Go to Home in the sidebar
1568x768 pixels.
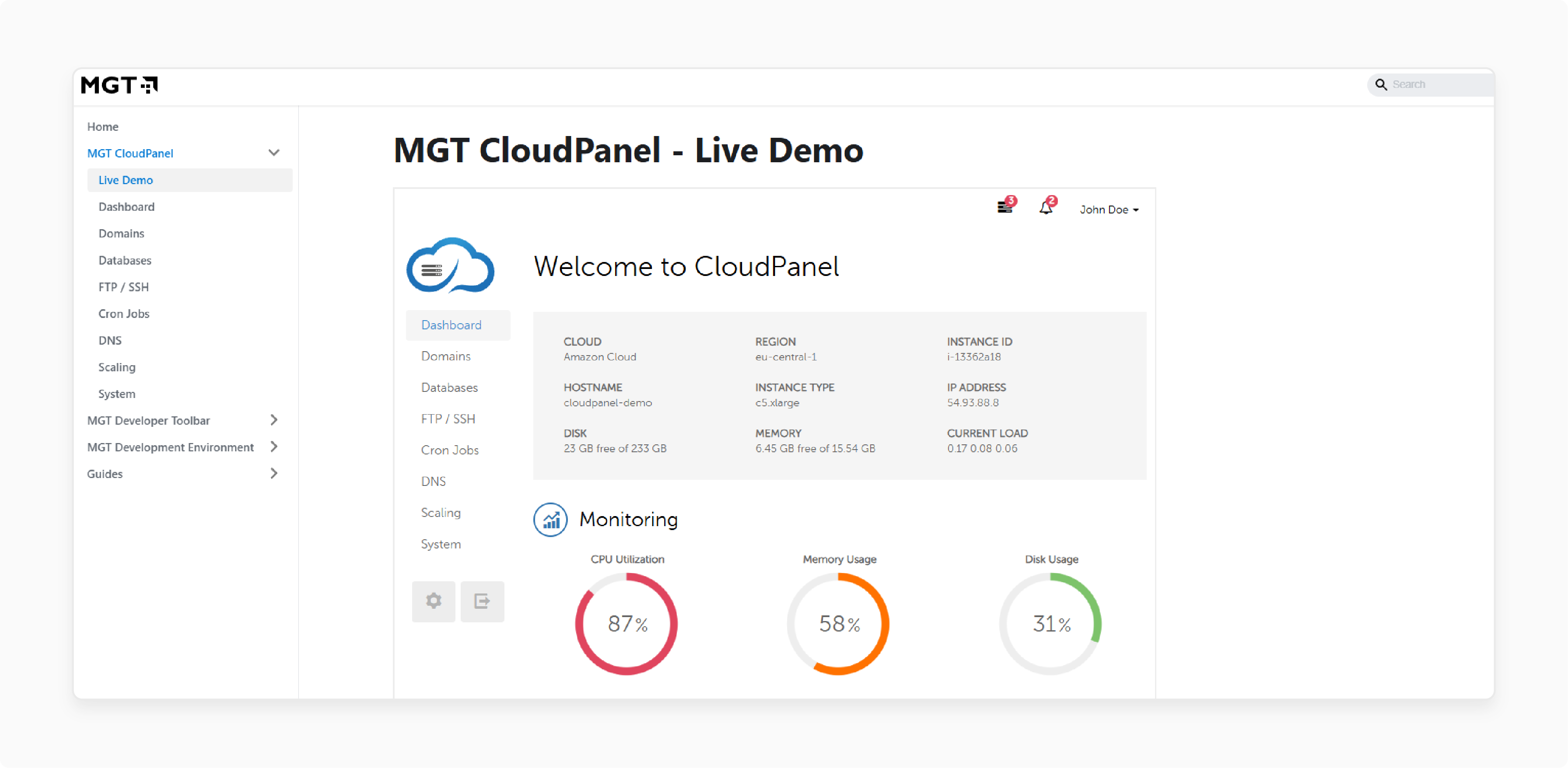point(103,126)
